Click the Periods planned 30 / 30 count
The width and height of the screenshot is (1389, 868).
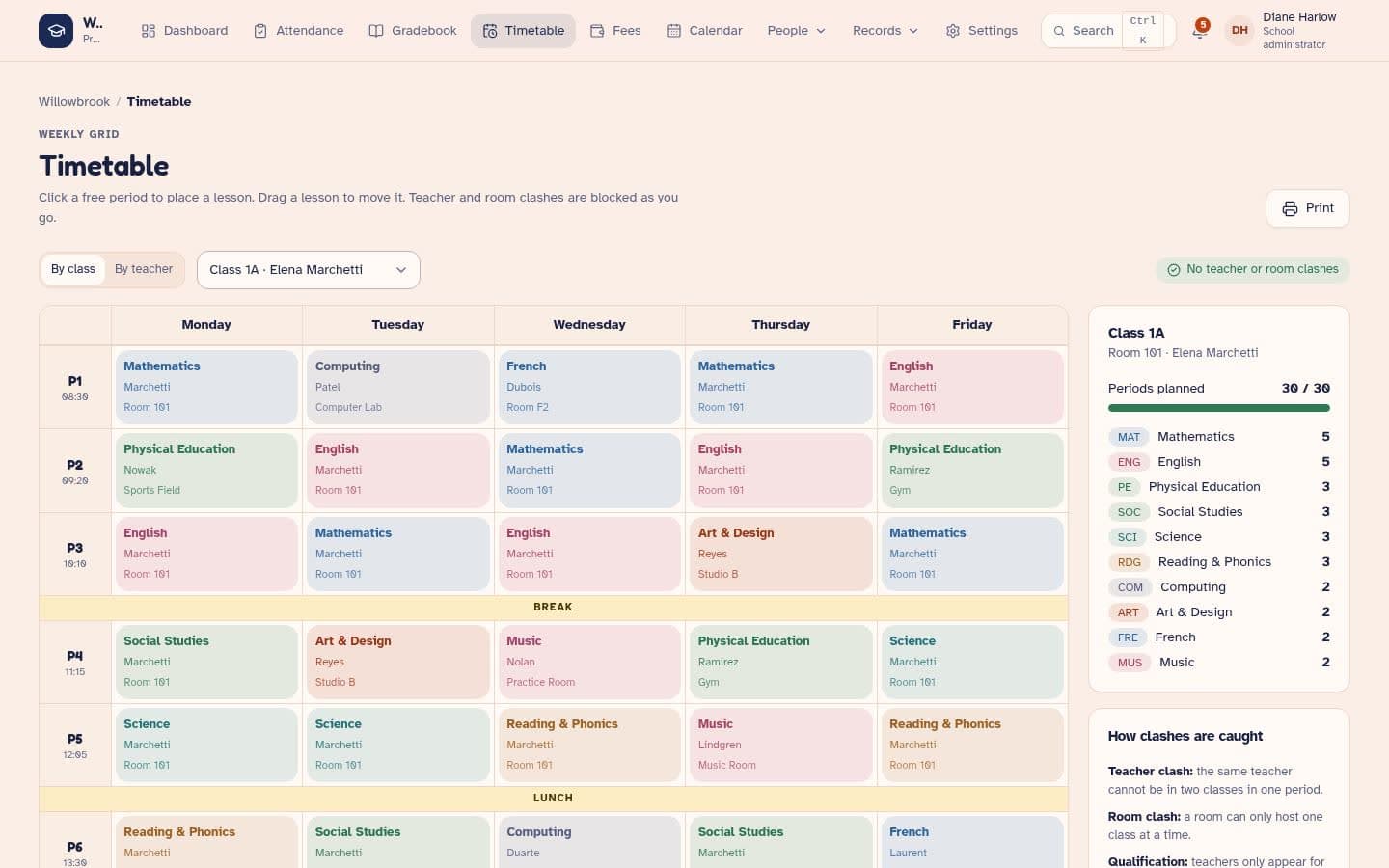coord(1305,389)
